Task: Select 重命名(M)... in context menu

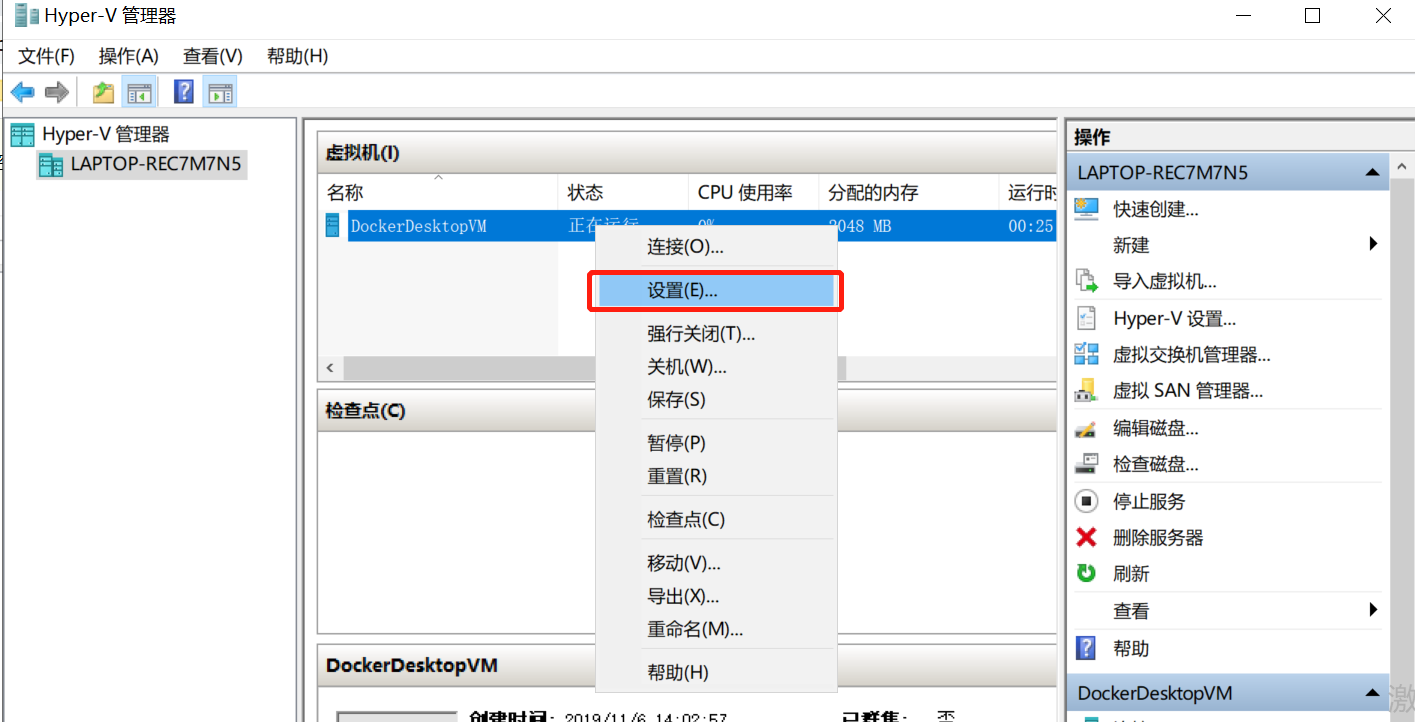Action: [716, 630]
